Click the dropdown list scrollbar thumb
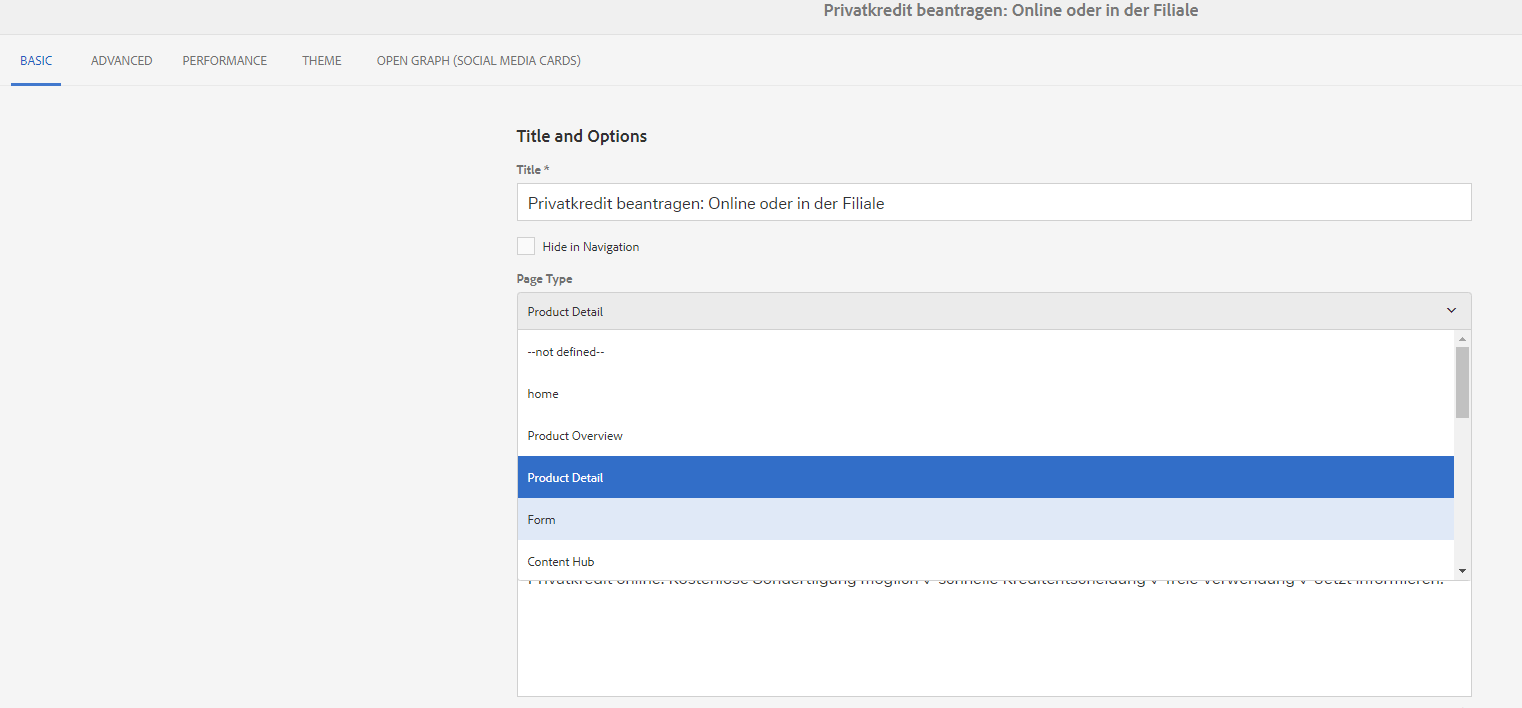1522x708 pixels. pos(1462,382)
